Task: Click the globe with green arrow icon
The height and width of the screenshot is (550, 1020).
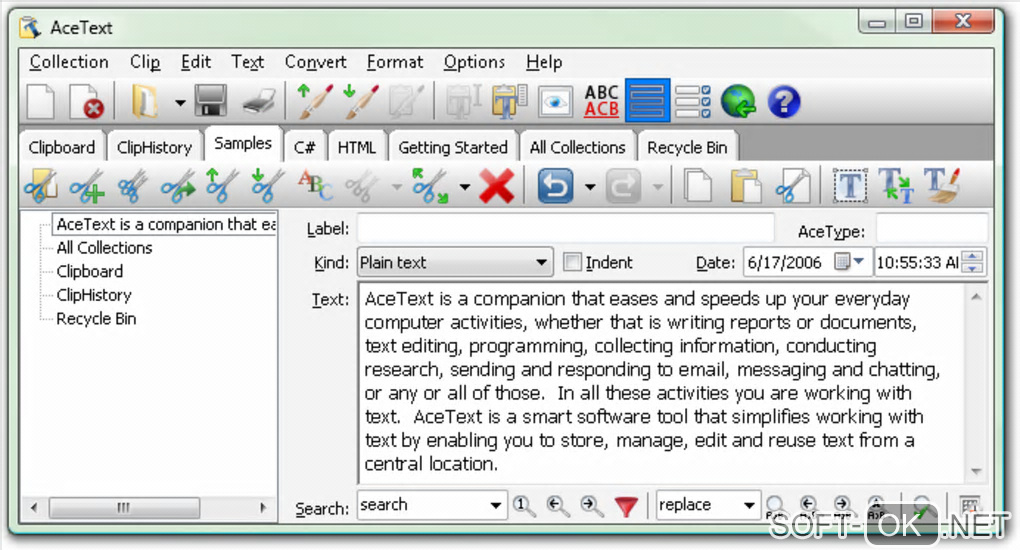Action: [x=738, y=102]
